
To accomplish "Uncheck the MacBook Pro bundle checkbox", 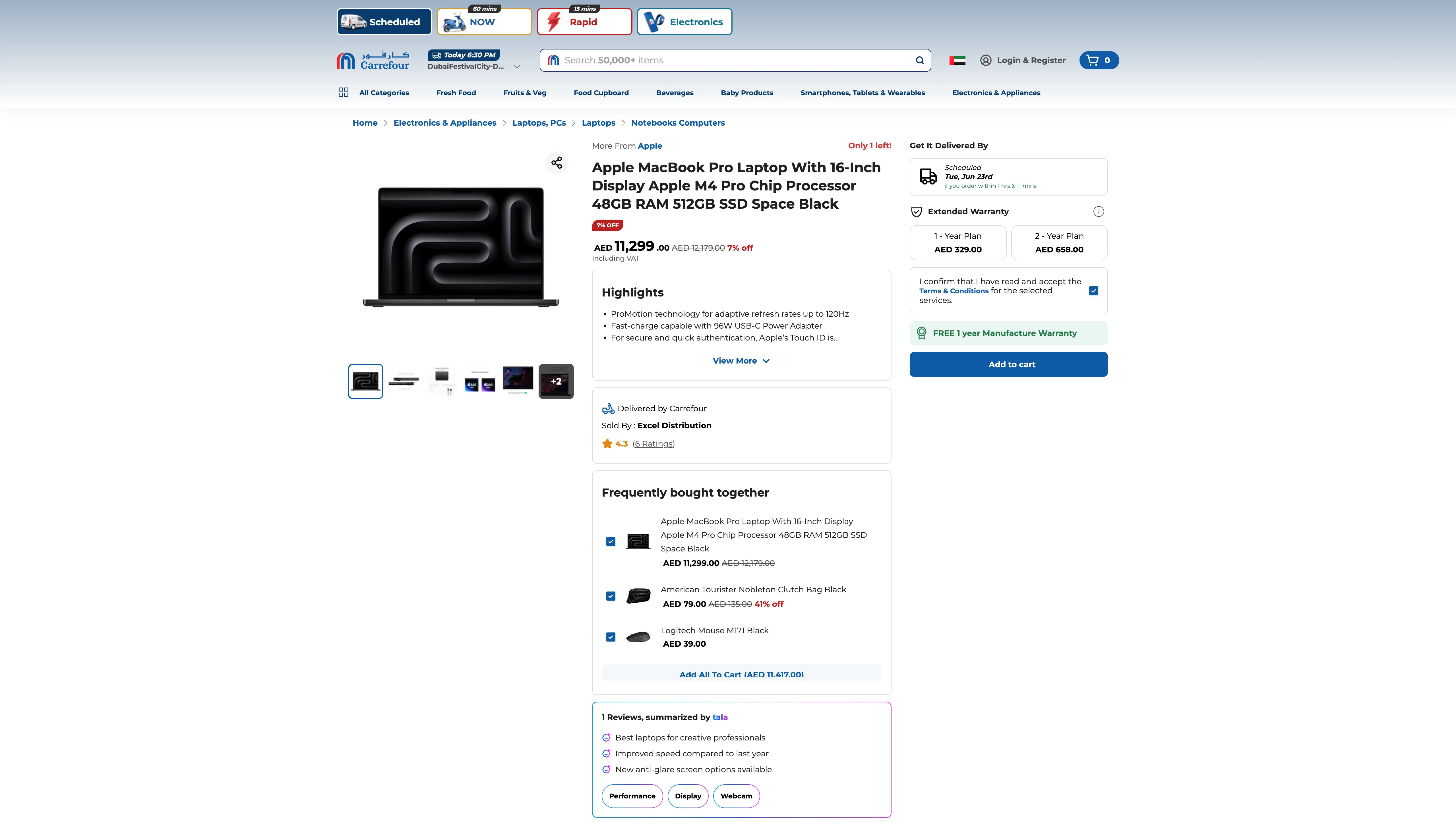I will click(610, 541).
